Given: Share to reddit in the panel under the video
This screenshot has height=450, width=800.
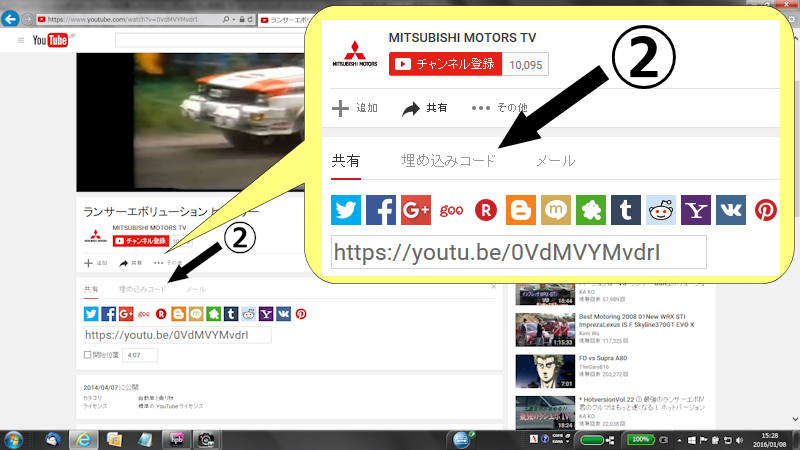Looking at the screenshot, I should point(248,314).
